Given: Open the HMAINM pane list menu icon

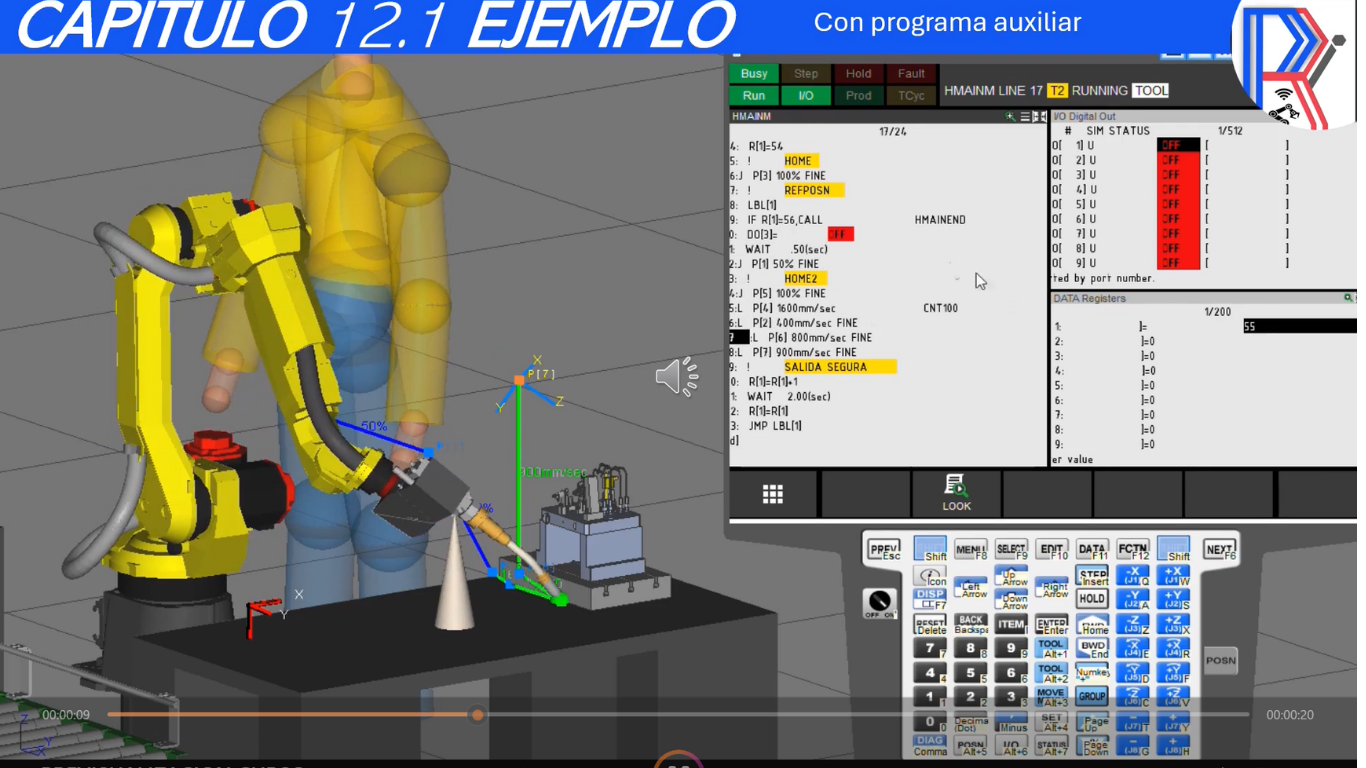Looking at the screenshot, I should [1025, 117].
